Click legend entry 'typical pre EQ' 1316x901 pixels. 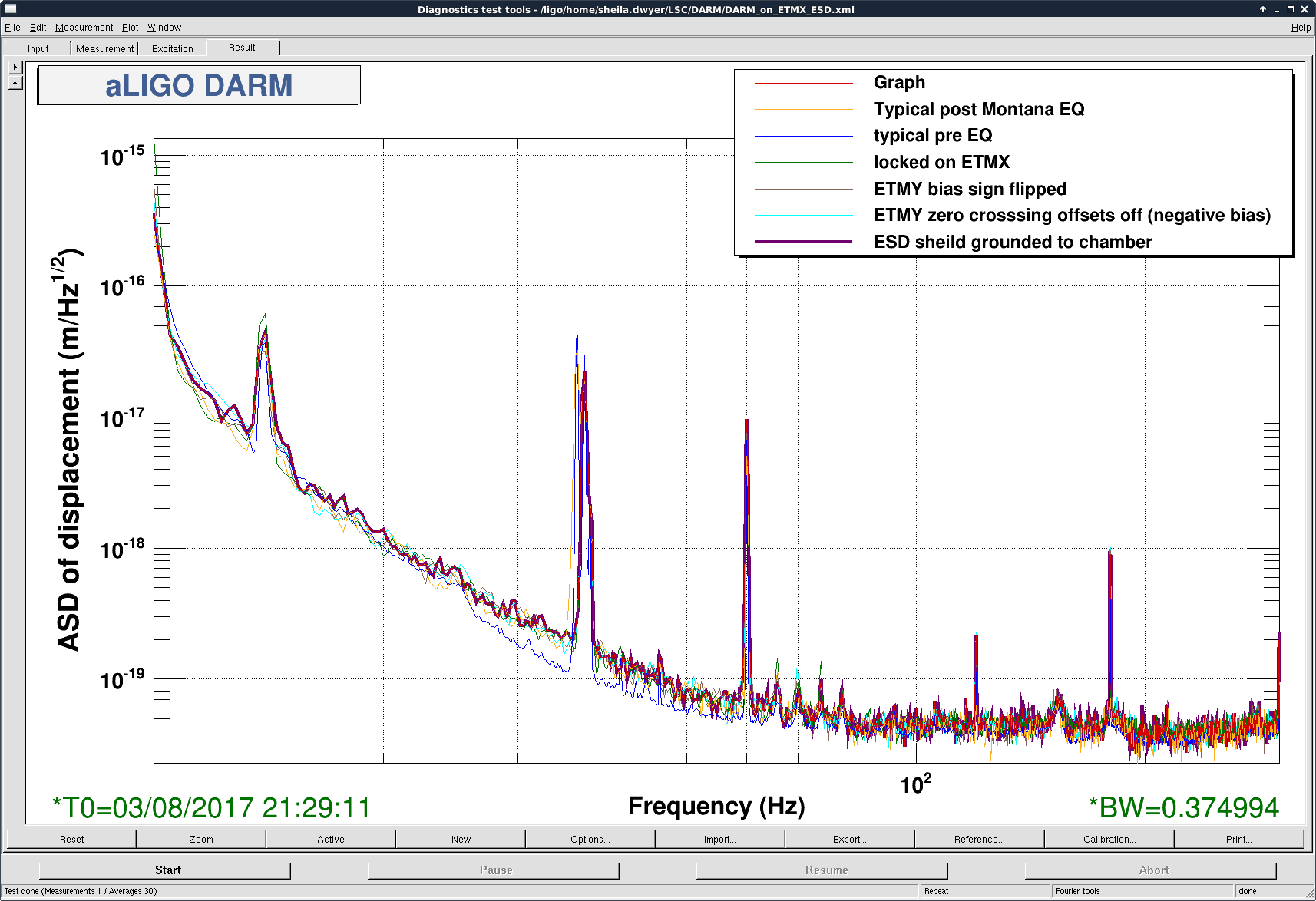click(933, 136)
